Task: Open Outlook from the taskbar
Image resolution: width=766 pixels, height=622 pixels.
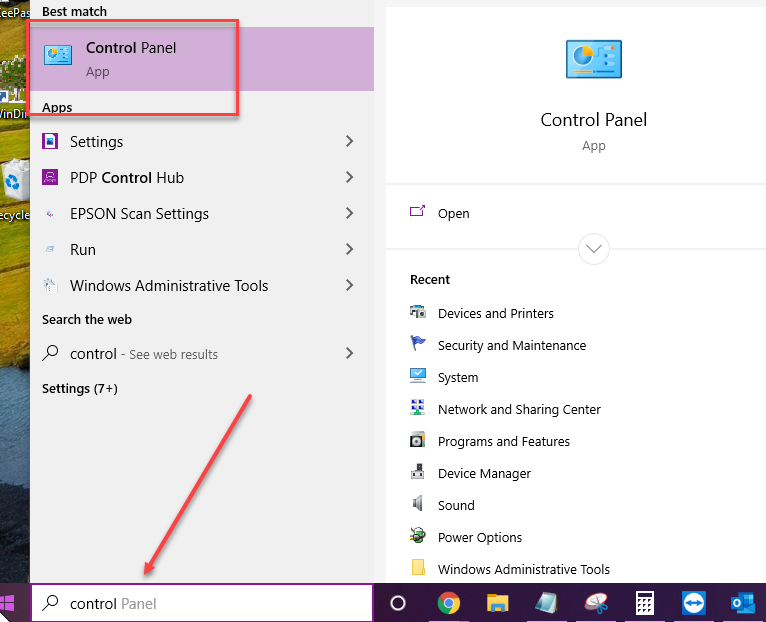Action: [743, 603]
